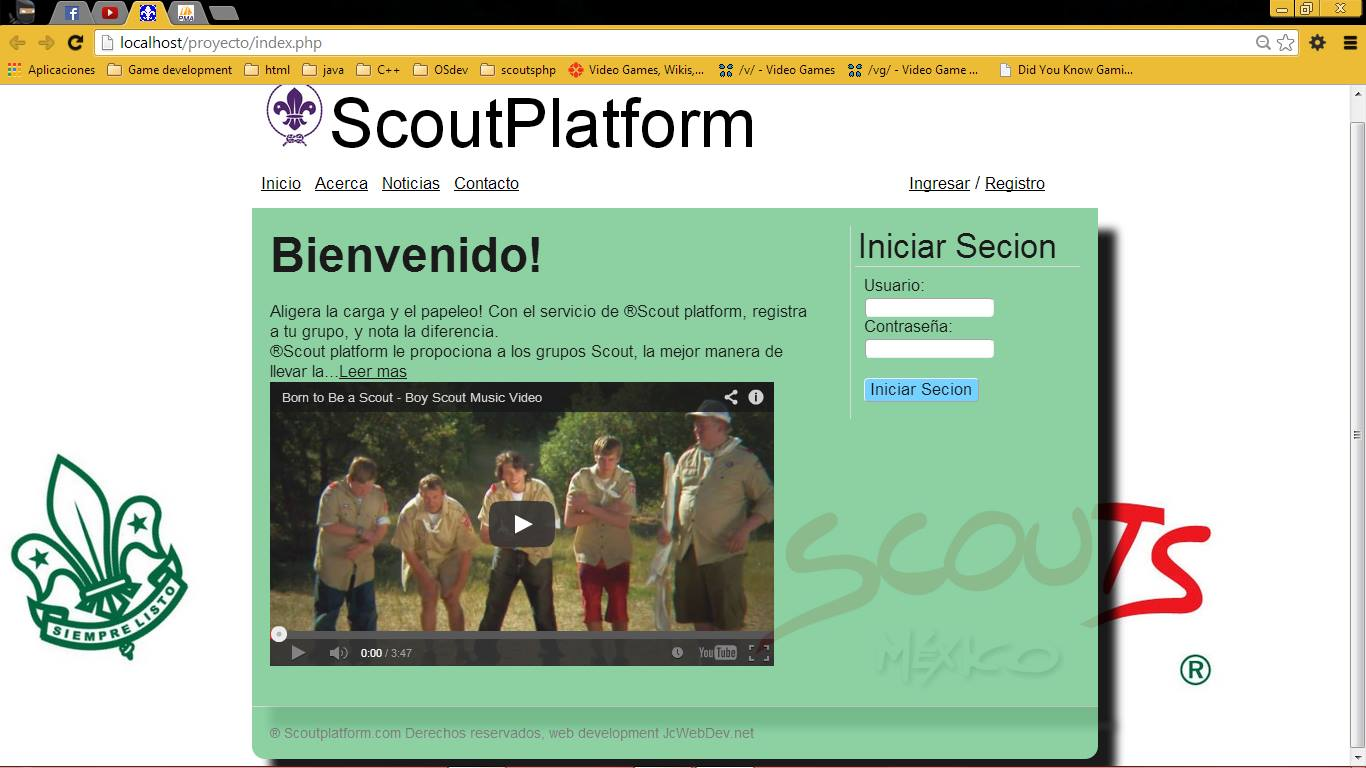
Task: Open the Chrome hamburger menu
Action: (x=1349, y=42)
